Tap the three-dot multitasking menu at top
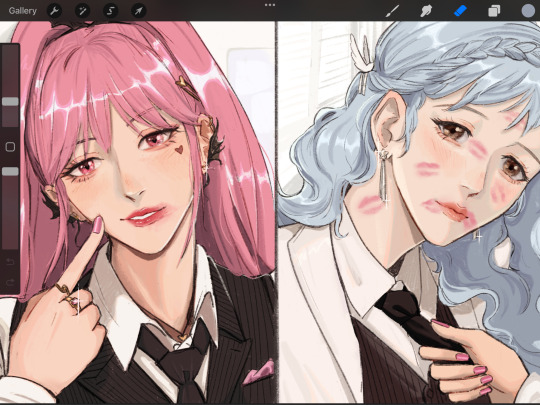 click(270, 5)
